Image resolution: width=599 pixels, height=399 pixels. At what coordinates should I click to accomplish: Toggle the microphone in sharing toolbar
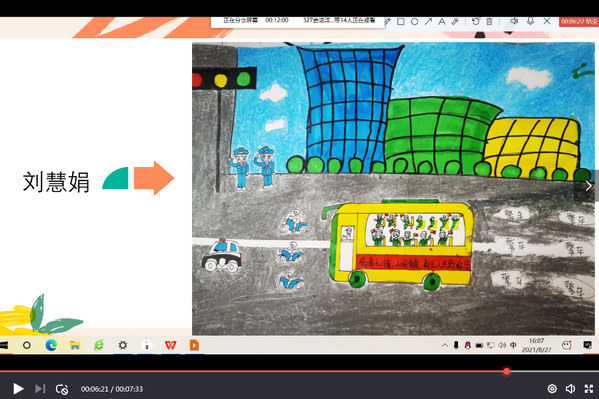[530, 21]
